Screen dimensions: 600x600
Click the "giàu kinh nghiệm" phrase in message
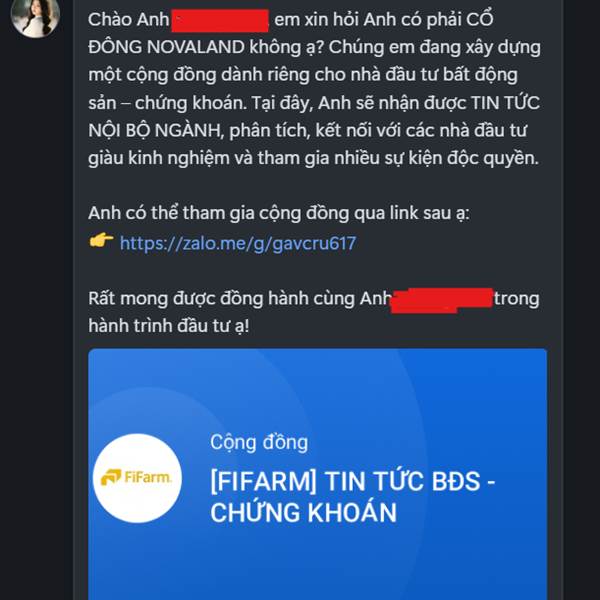[158, 158]
